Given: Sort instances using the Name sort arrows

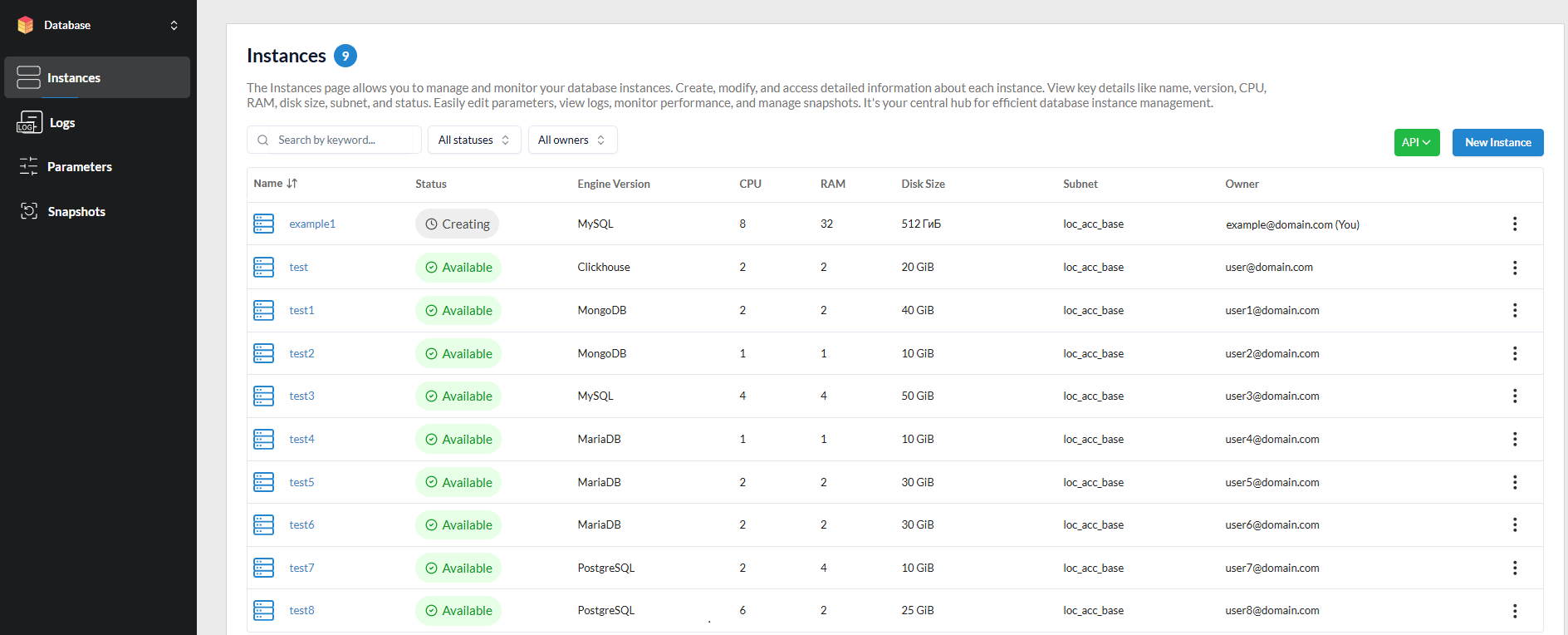Looking at the screenshot, I should point(292,184).
